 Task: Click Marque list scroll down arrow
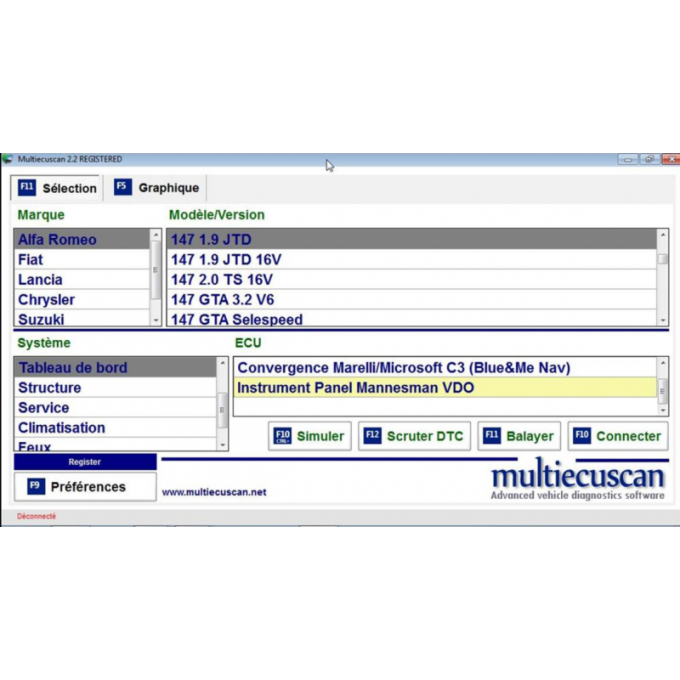pos(156,320)
